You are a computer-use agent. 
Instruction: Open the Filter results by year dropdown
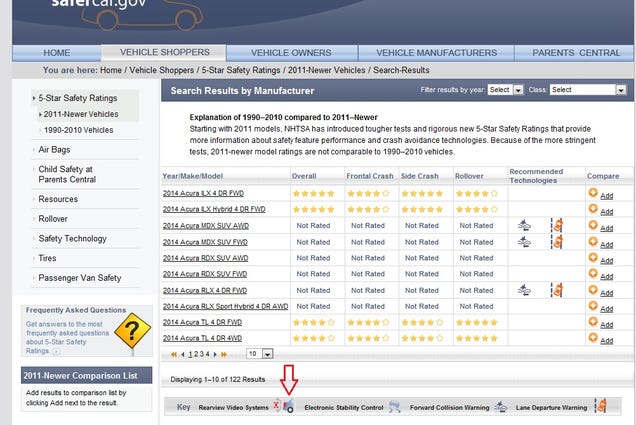[x=505, y=90]
